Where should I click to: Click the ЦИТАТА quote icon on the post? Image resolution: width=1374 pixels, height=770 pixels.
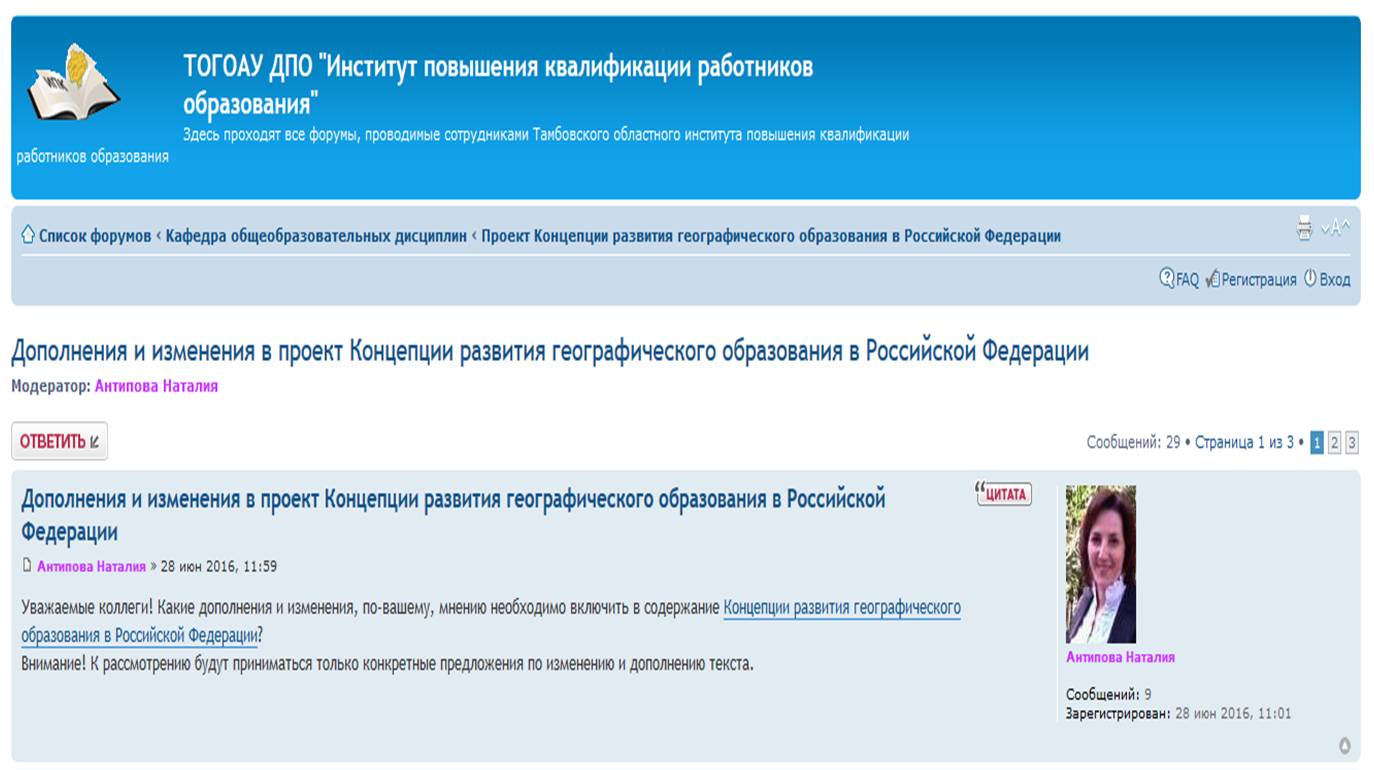click(1003, 494)
